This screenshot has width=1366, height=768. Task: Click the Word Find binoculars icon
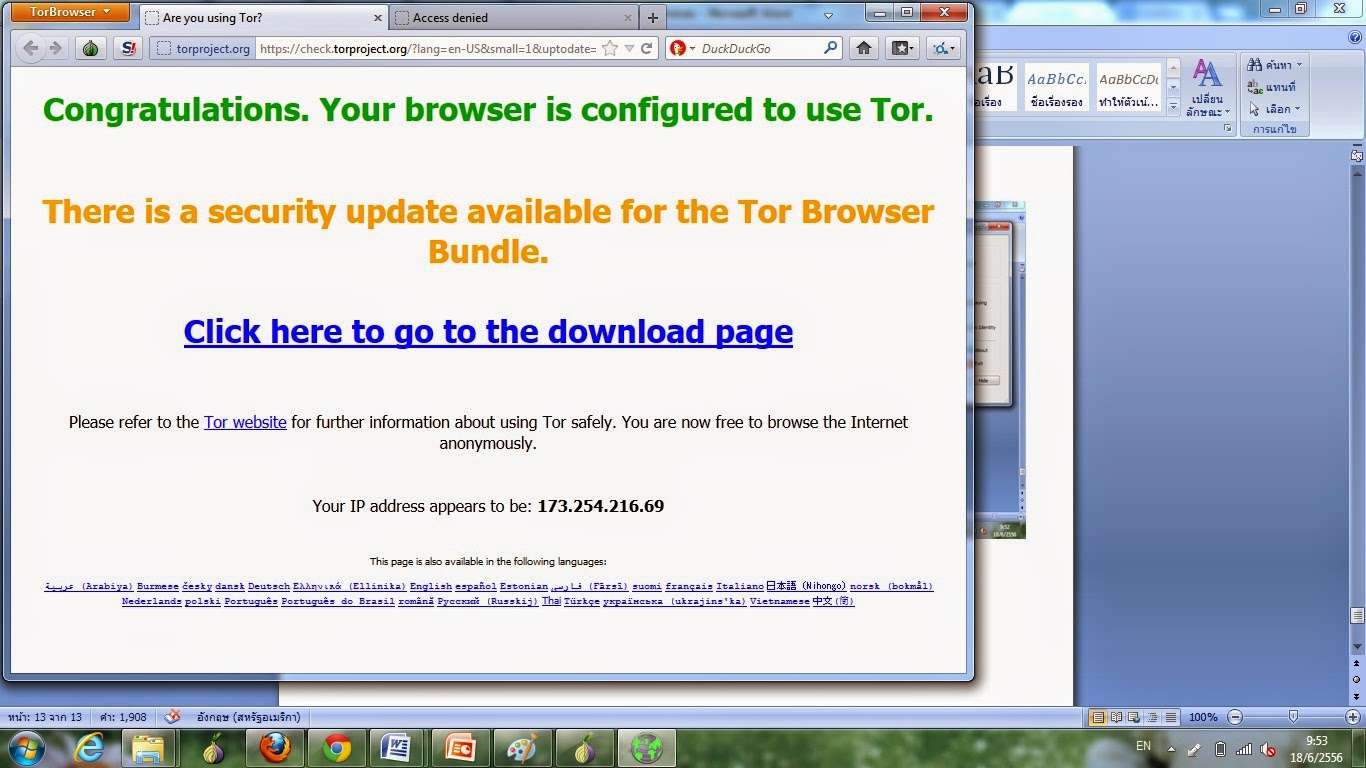[x=1255, y=65]
